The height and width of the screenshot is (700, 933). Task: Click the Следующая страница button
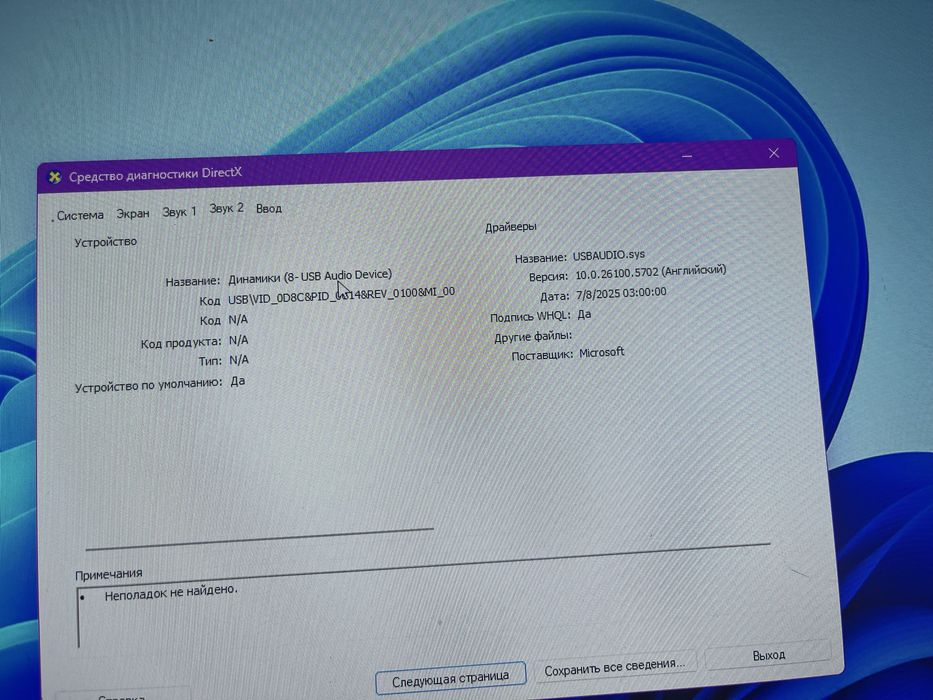[450, 677]
